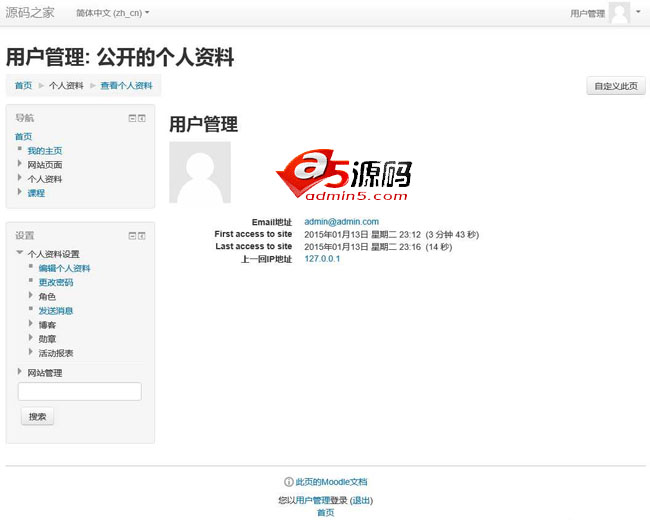Expand the 活动报表 settings node

point(31,352)
